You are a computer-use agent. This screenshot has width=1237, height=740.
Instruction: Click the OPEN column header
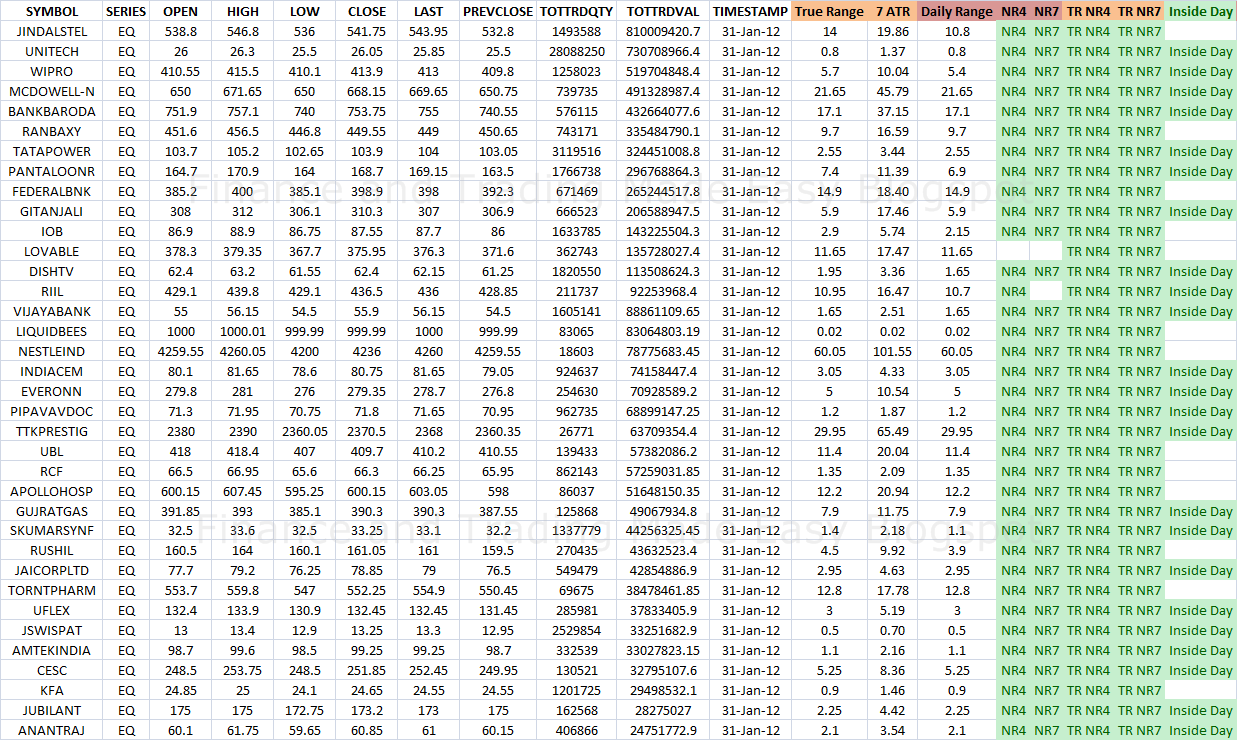pyautogui.click(x=180, y=11)
